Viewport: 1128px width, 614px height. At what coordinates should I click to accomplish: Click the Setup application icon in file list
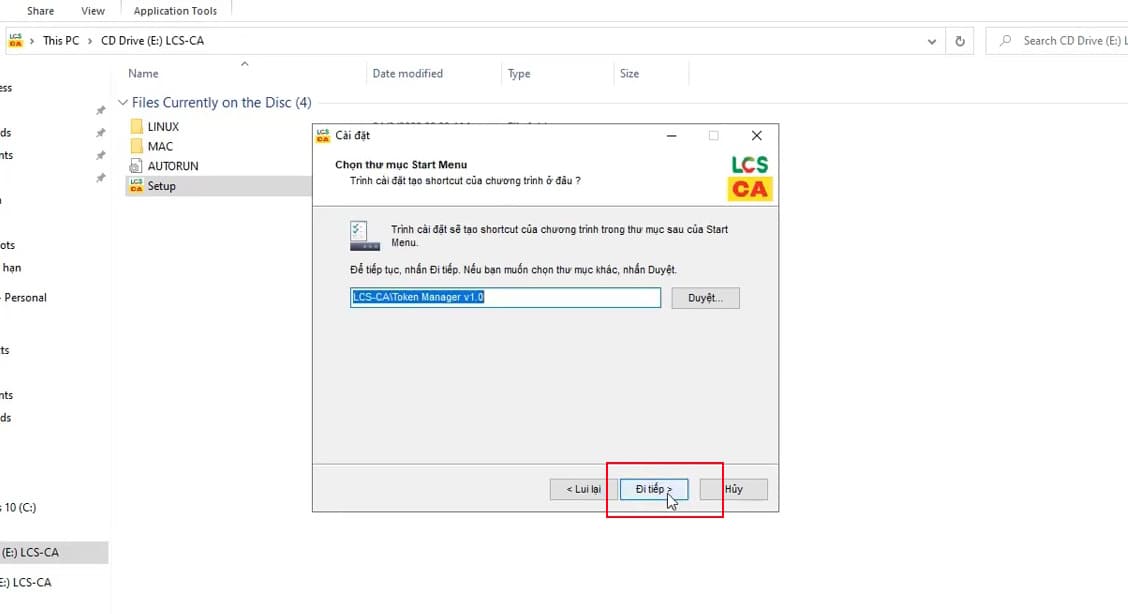[x=137, y=186]
